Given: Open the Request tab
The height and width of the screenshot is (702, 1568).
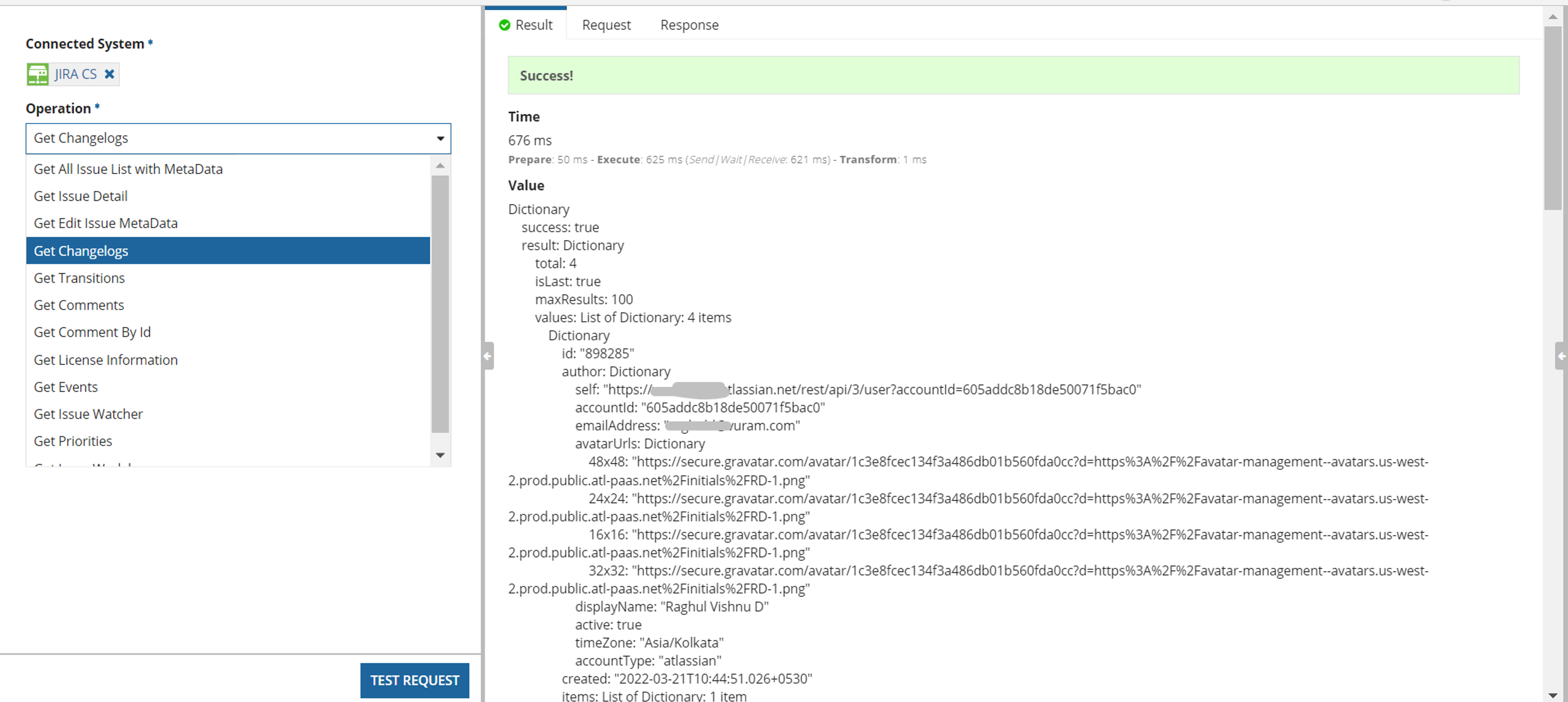Looking at the screenshot, I should pyautogui.click(x=606, y=25).
